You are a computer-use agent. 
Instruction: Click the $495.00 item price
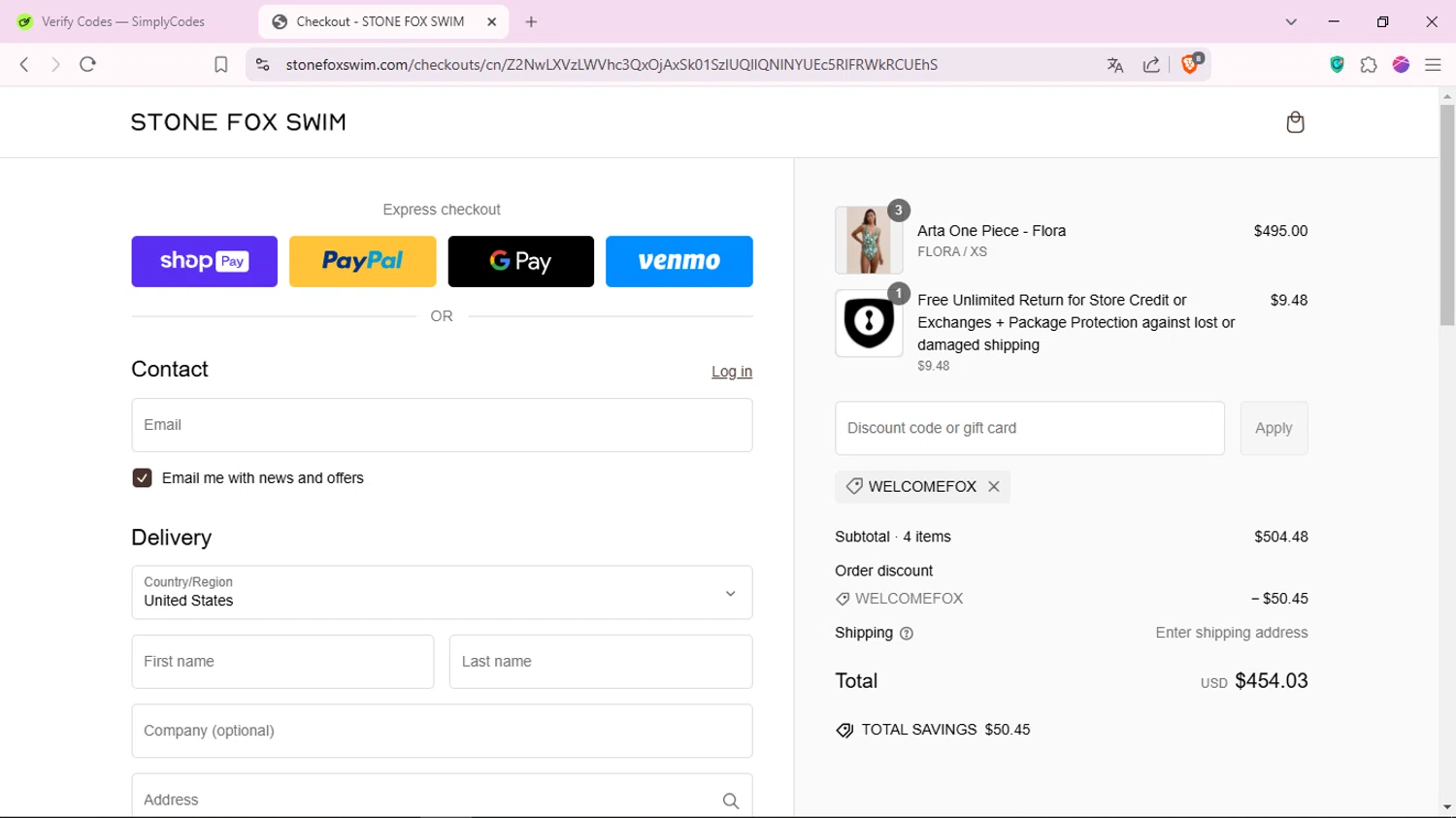[x=1280, y=231]
